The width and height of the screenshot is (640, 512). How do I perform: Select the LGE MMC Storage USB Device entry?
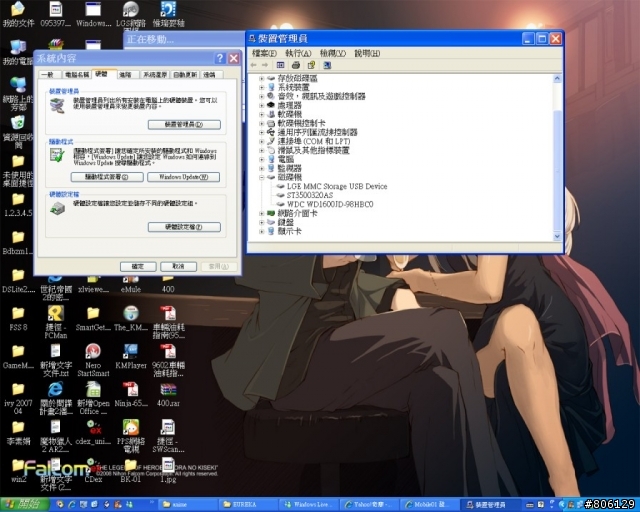click(337, 186)
